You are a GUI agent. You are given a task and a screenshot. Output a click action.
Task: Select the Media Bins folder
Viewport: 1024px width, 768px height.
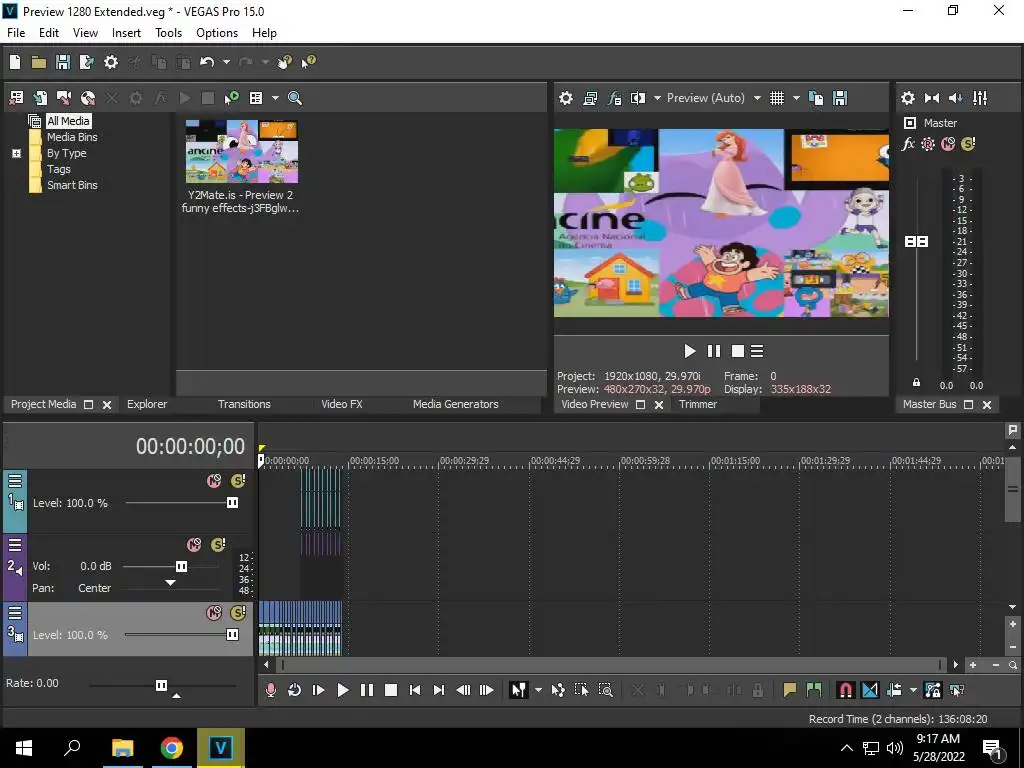click(72, 137)
